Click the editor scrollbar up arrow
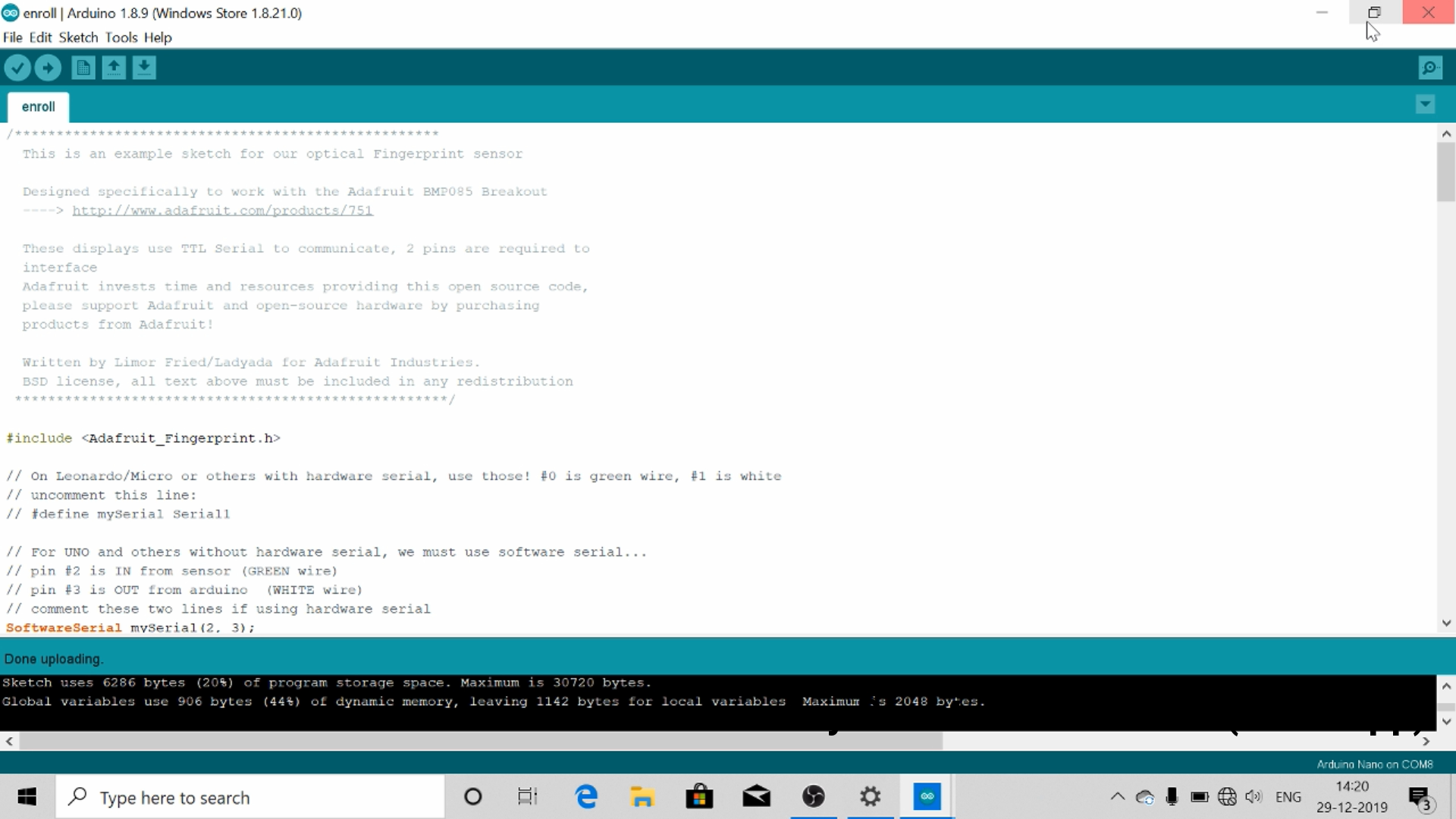This screenshot has width=1456, height=819. (x=1446, y=133)
